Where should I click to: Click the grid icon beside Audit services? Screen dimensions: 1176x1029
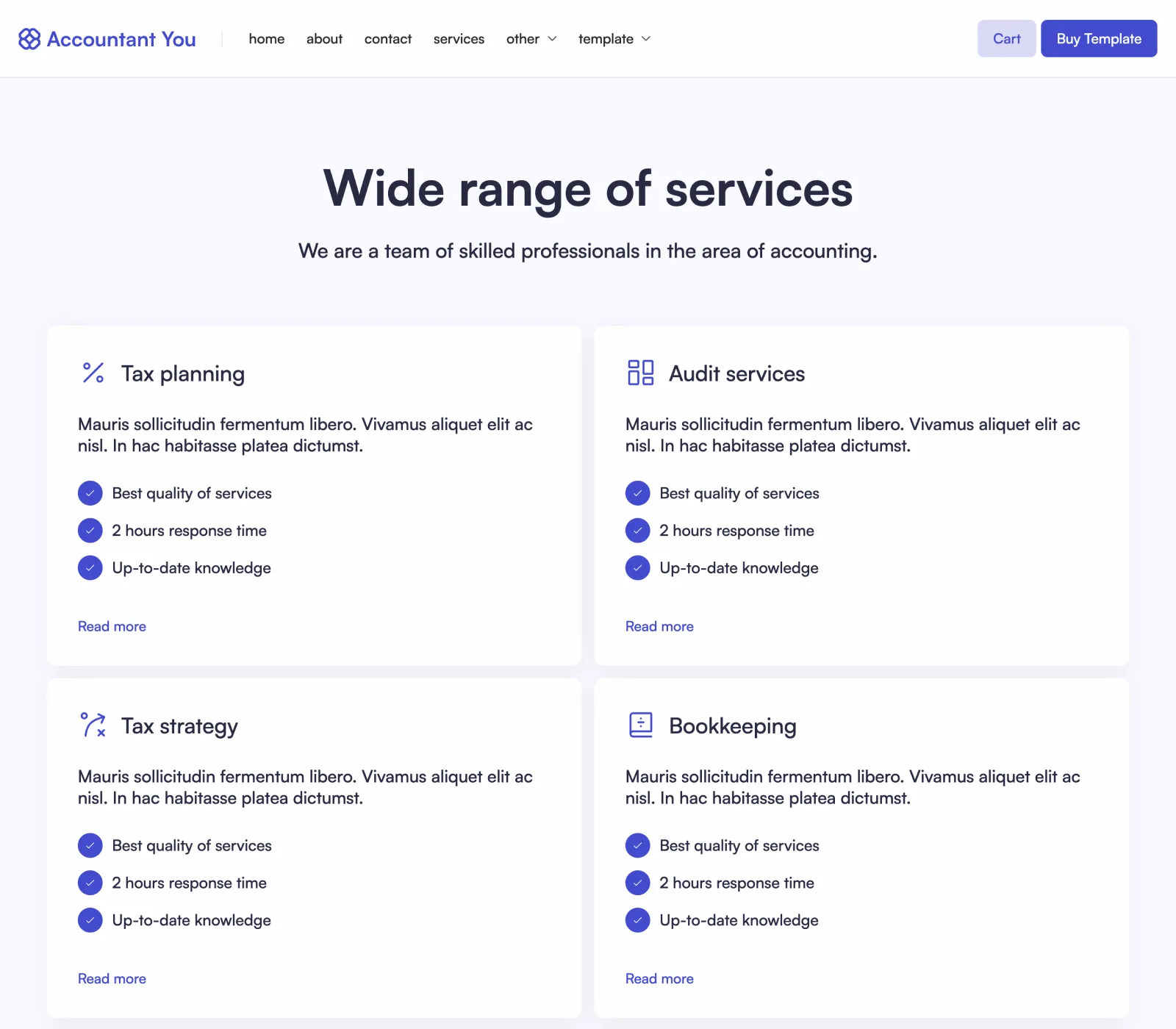pyautogui.click(x=641, y=373)
